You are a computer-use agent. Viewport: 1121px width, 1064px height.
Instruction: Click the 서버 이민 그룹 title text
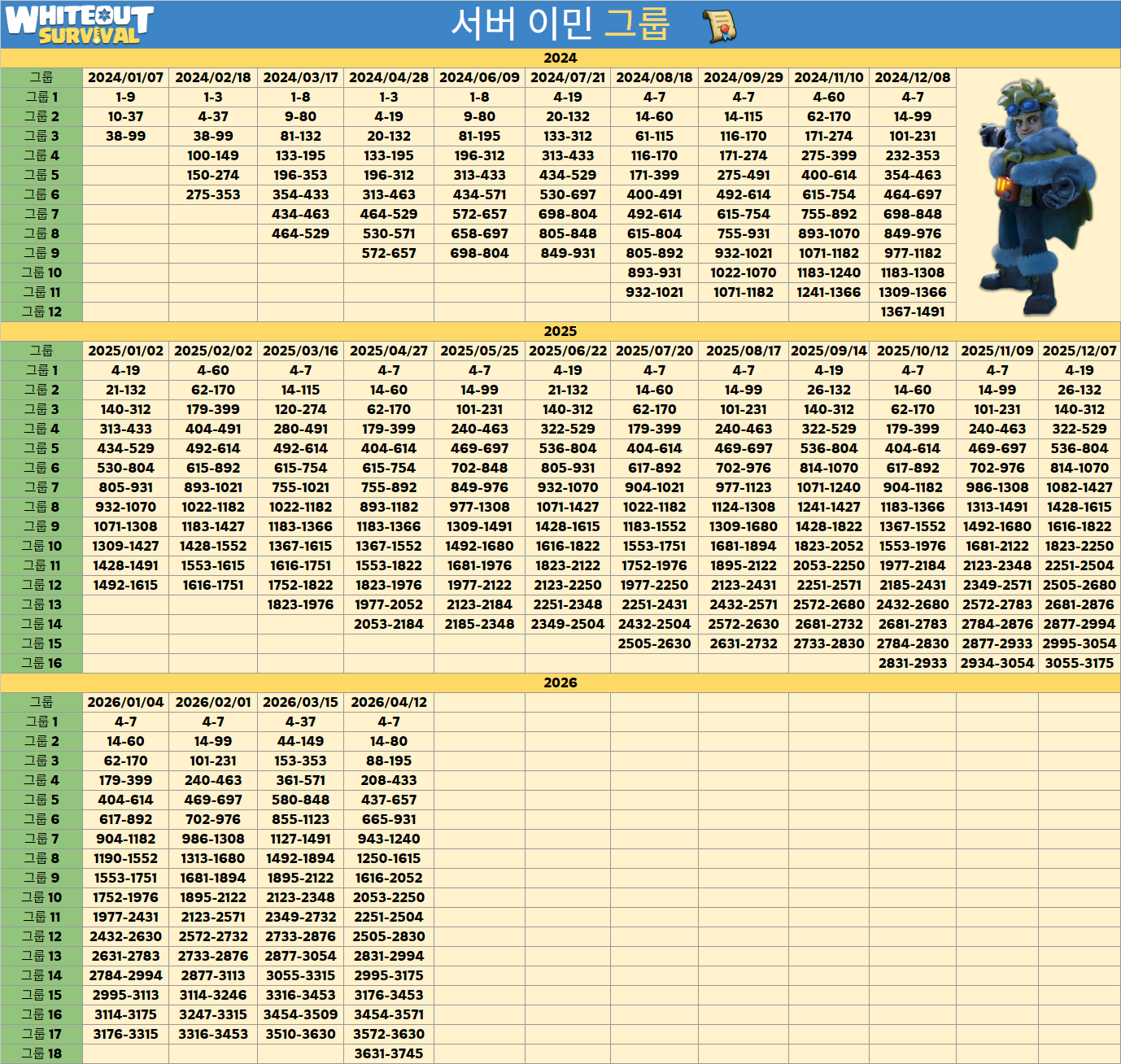pos(560,24)
